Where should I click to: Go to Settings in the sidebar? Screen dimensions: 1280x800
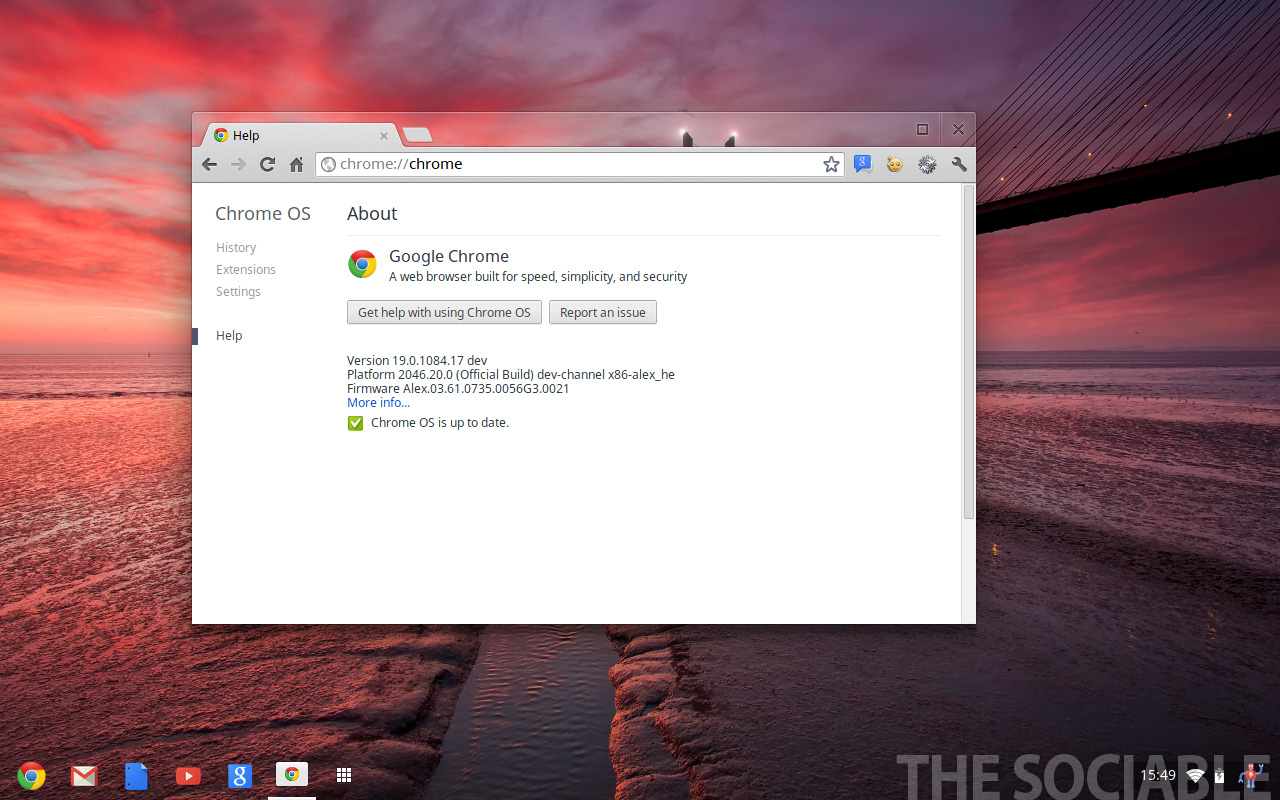[x=238, y=292]
